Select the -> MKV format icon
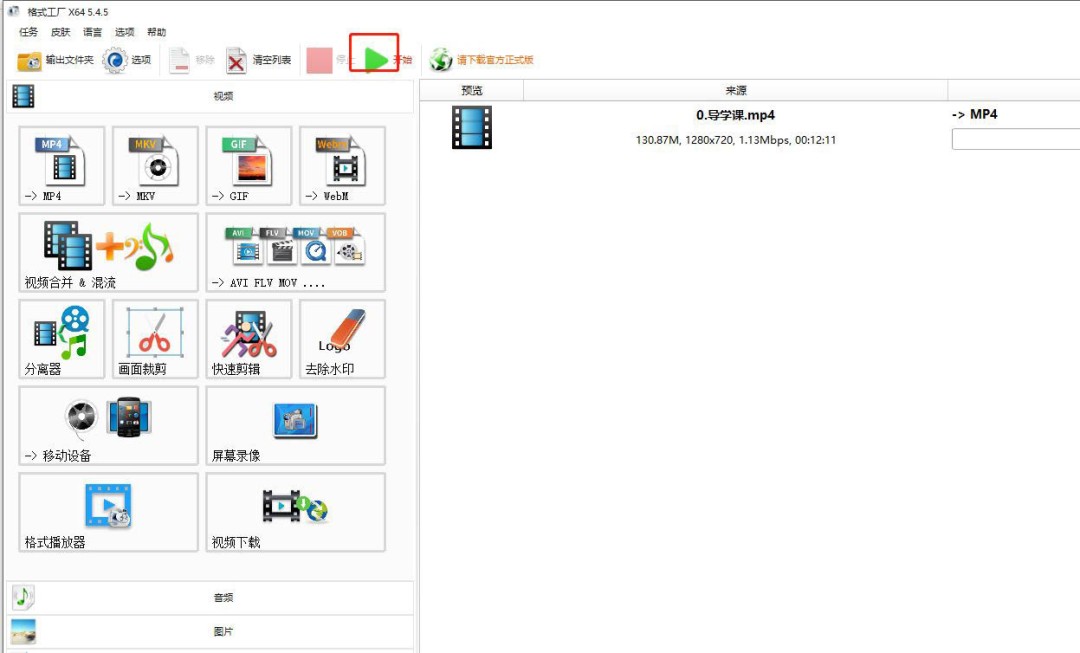Screen dimensions: 1080x653 [x=155, y=166]
